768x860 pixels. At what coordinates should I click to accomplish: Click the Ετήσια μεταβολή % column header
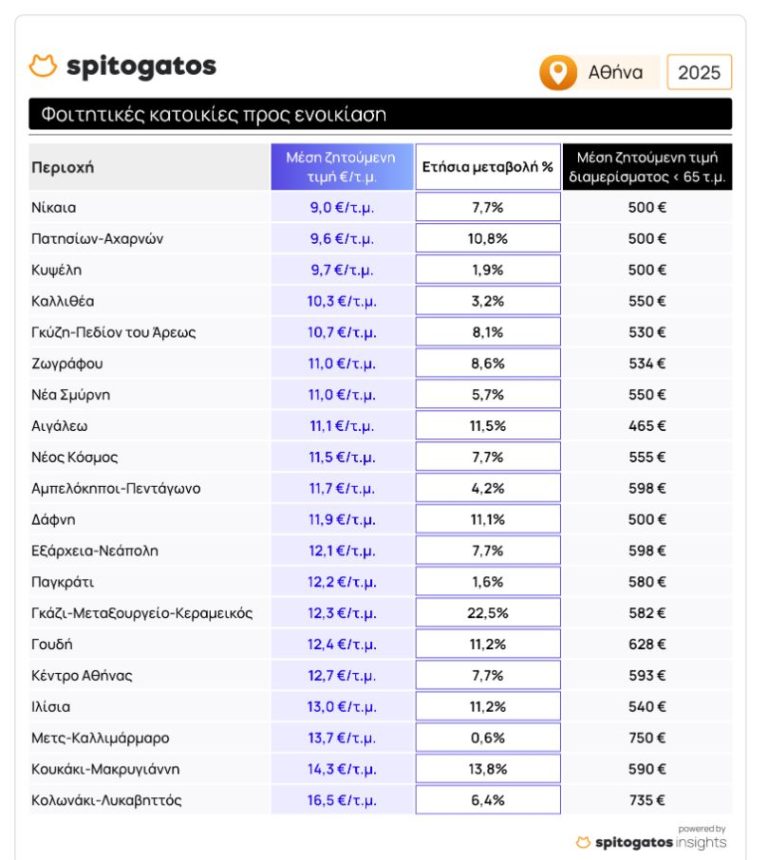488,167
